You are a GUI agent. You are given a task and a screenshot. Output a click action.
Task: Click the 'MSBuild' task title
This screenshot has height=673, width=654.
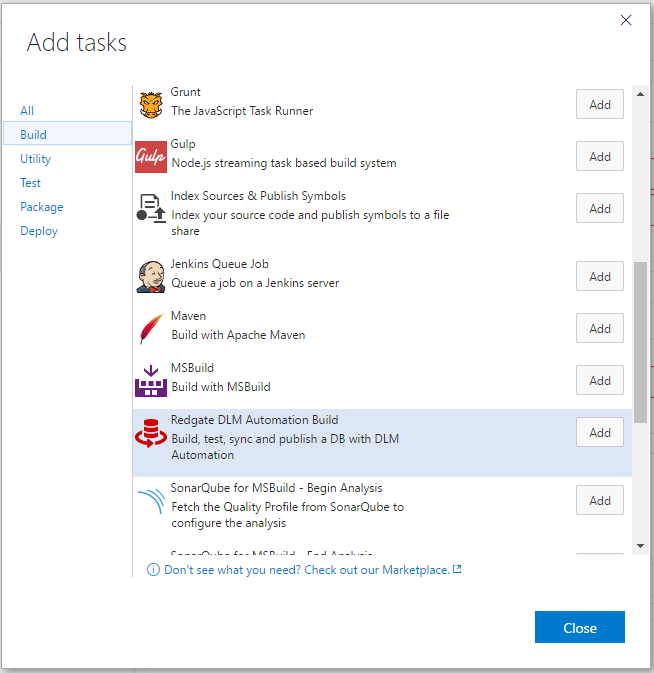tap(192, 368)
